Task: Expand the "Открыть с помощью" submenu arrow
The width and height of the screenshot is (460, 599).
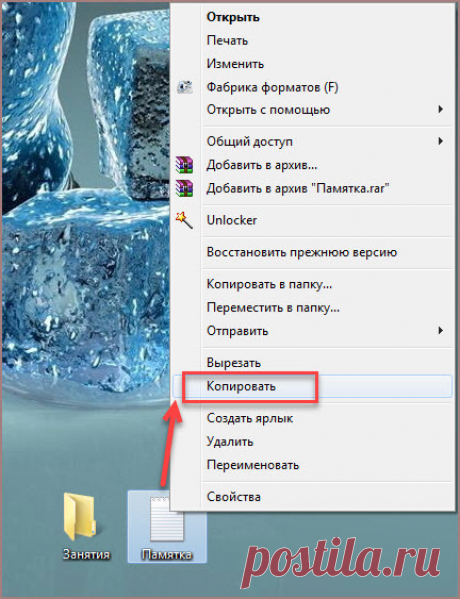Action: point(441,110)
